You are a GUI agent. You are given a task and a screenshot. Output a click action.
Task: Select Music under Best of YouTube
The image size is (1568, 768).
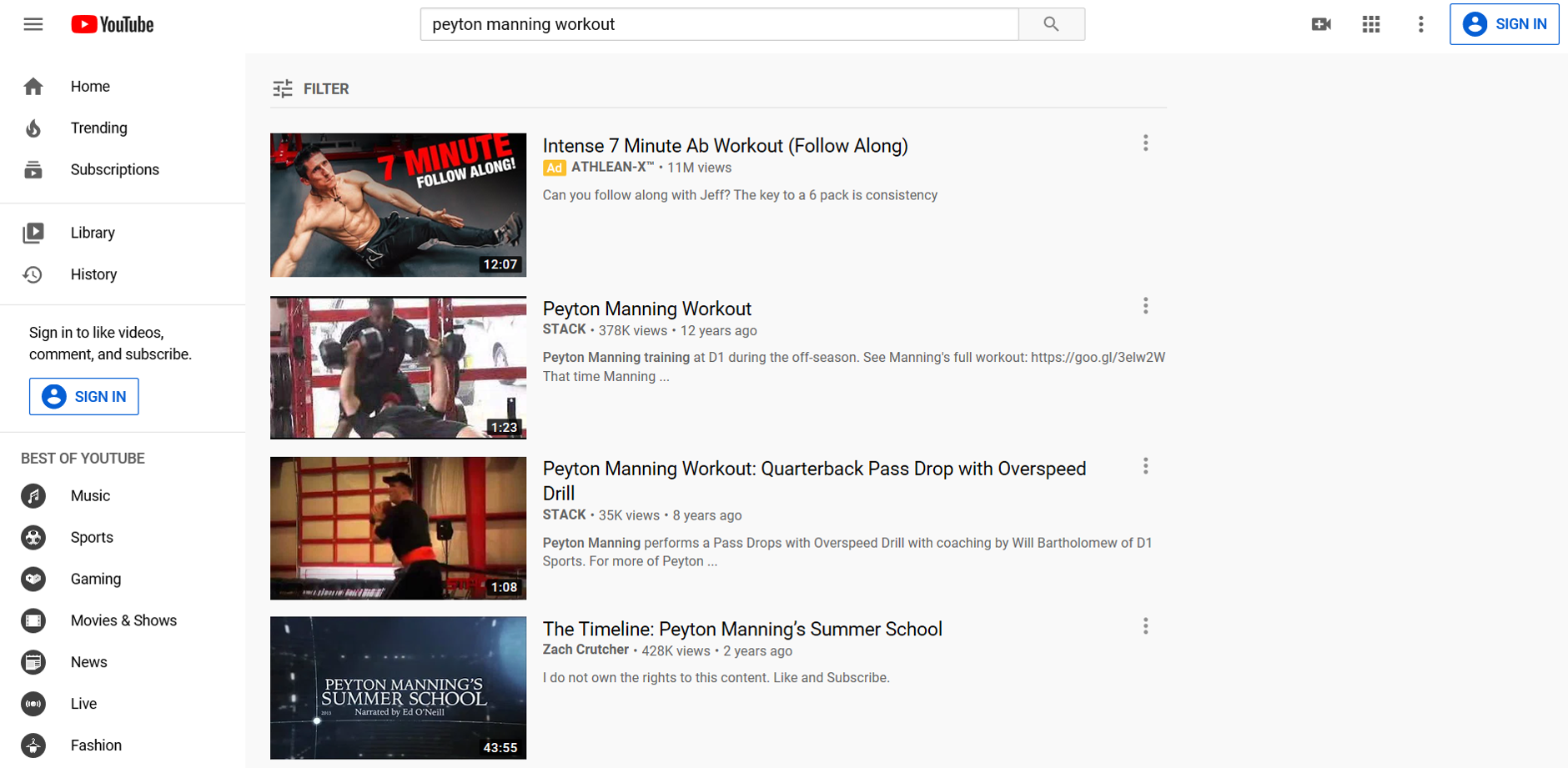[90, 495]
